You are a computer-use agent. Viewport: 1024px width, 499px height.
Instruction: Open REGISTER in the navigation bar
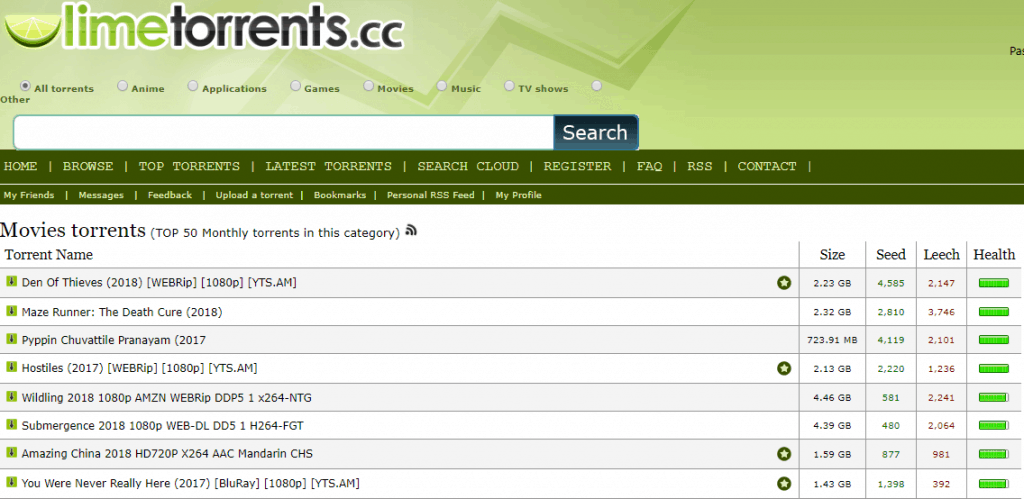click(x=577, y=166)
